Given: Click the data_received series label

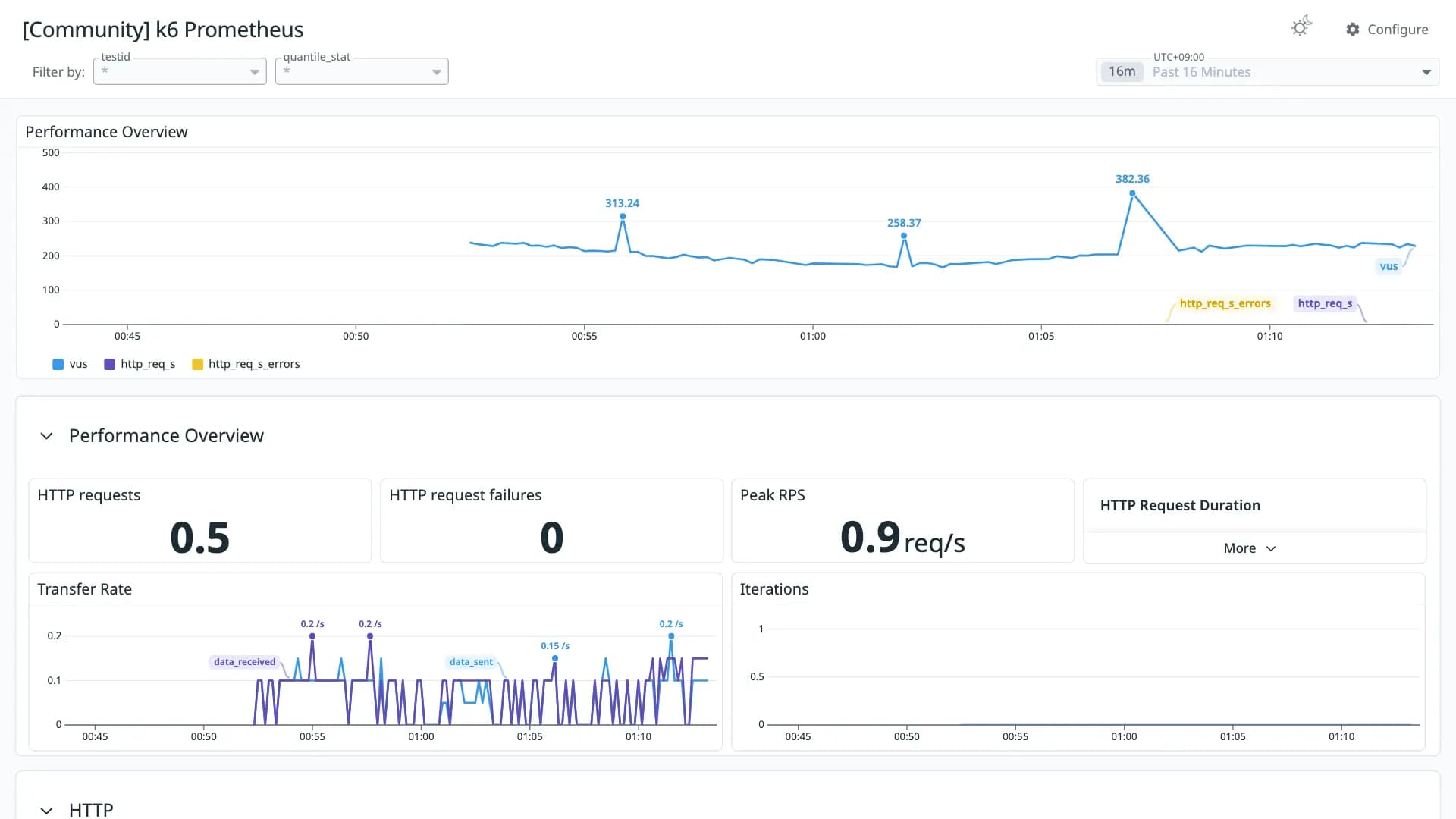Looking at the screenshot, I should 244,662.
